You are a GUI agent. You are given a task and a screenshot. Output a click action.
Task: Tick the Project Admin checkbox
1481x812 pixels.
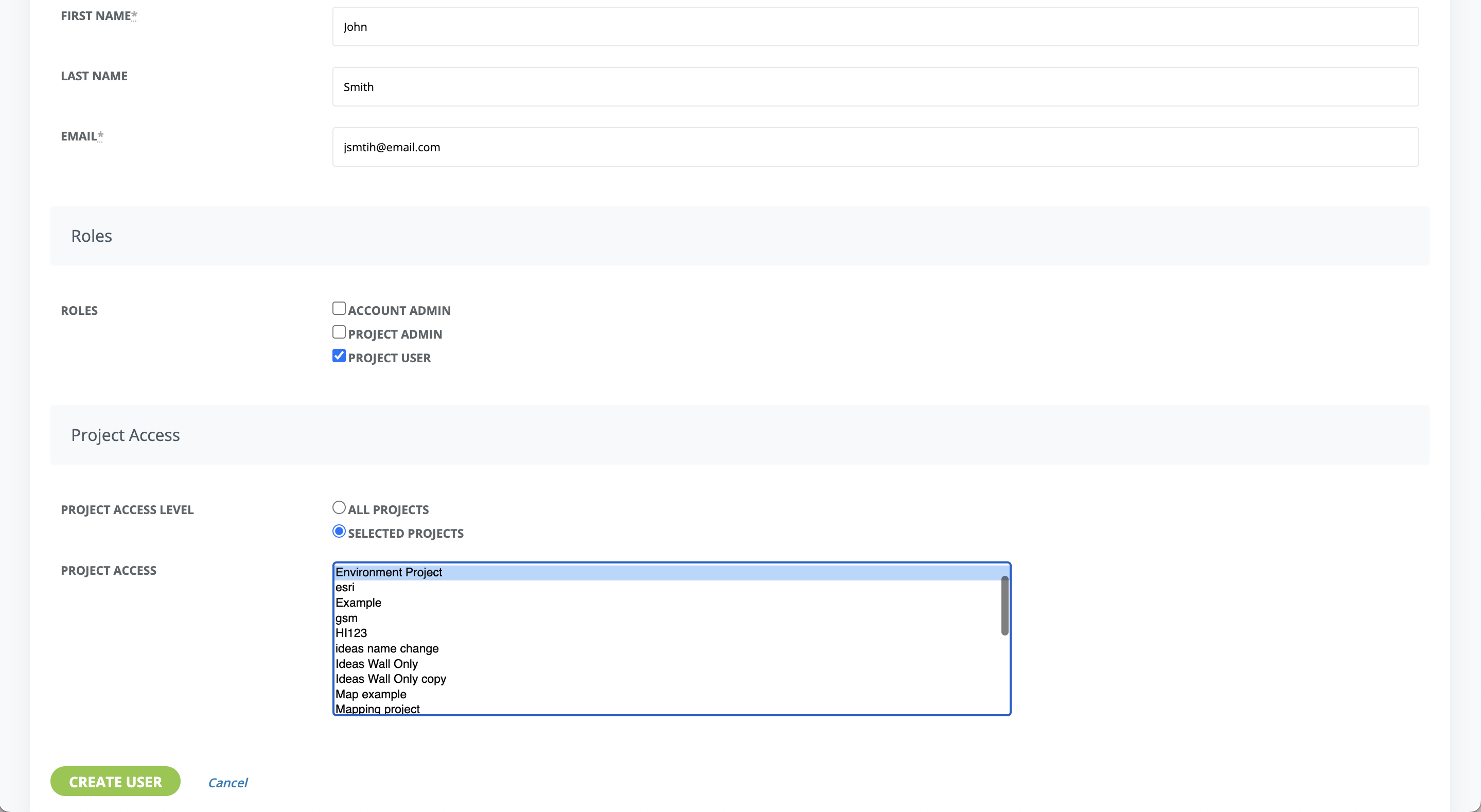coord(339,332)
